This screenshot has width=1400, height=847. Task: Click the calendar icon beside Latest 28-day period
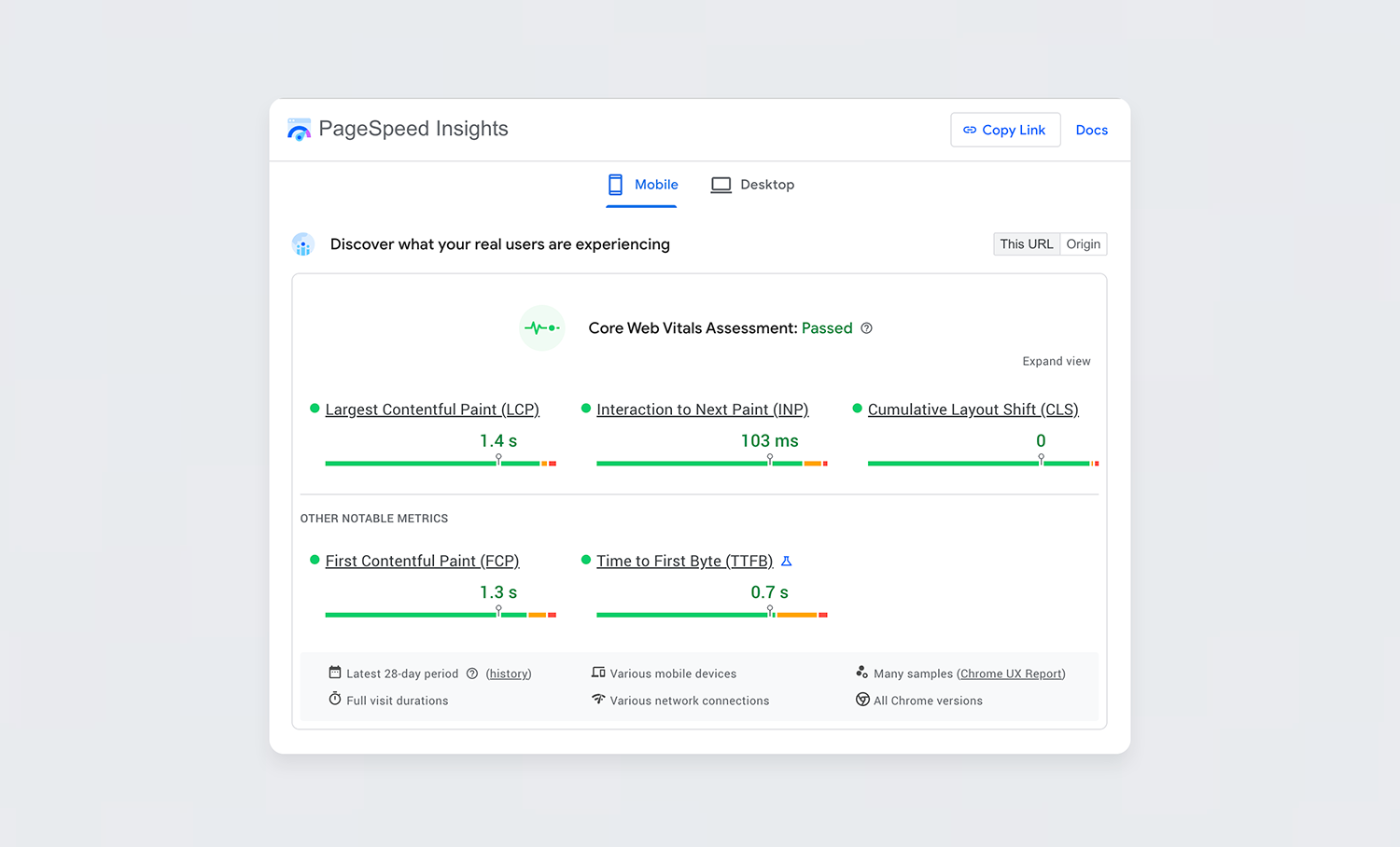click(335, 673)
